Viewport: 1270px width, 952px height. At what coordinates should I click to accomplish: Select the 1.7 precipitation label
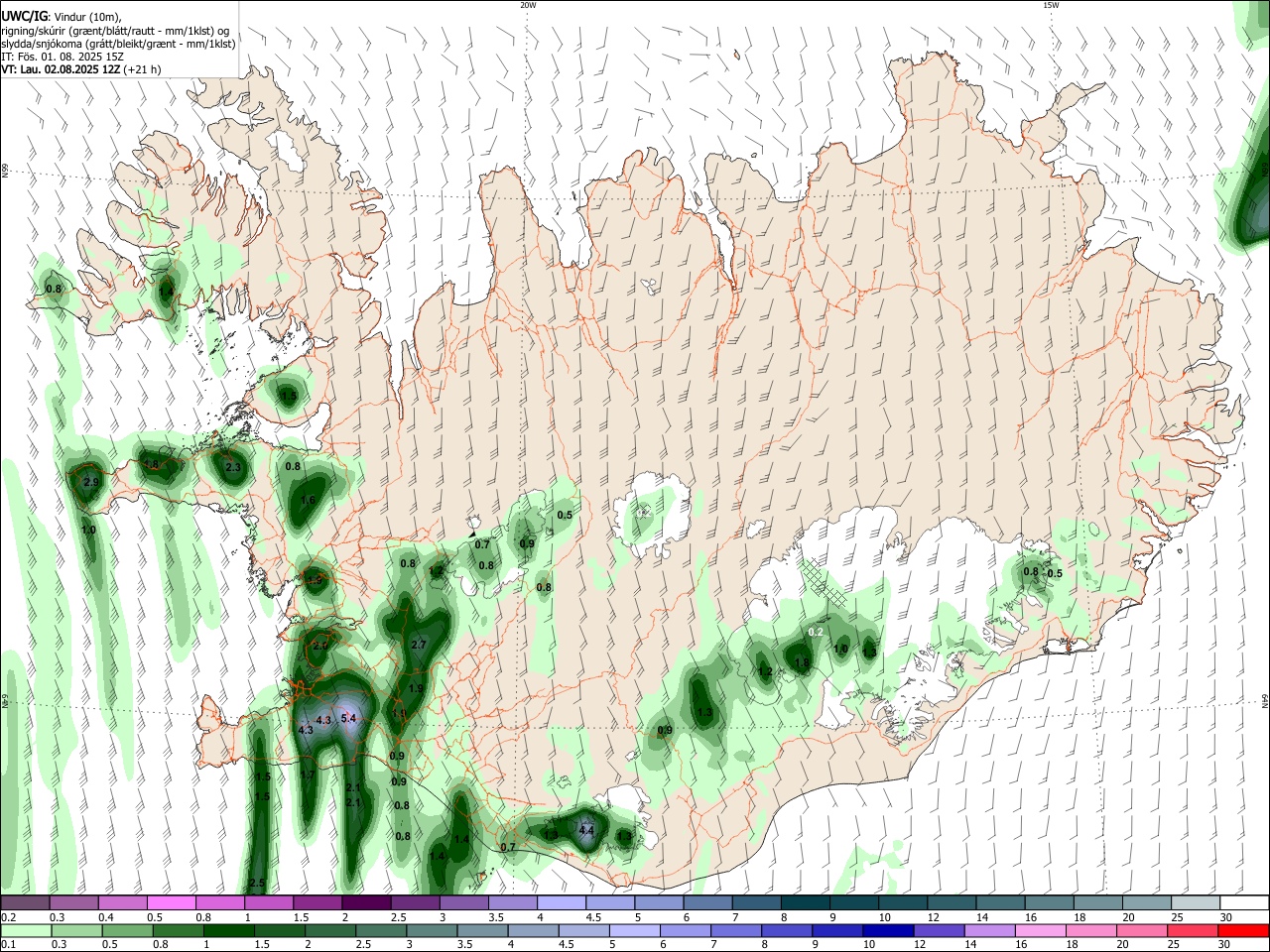coord(308,774)
